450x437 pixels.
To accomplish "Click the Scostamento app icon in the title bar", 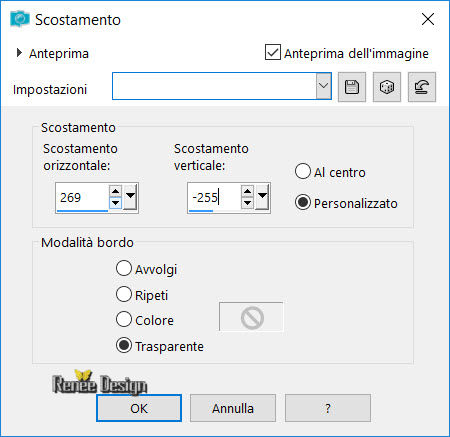I will pos(20,19).
